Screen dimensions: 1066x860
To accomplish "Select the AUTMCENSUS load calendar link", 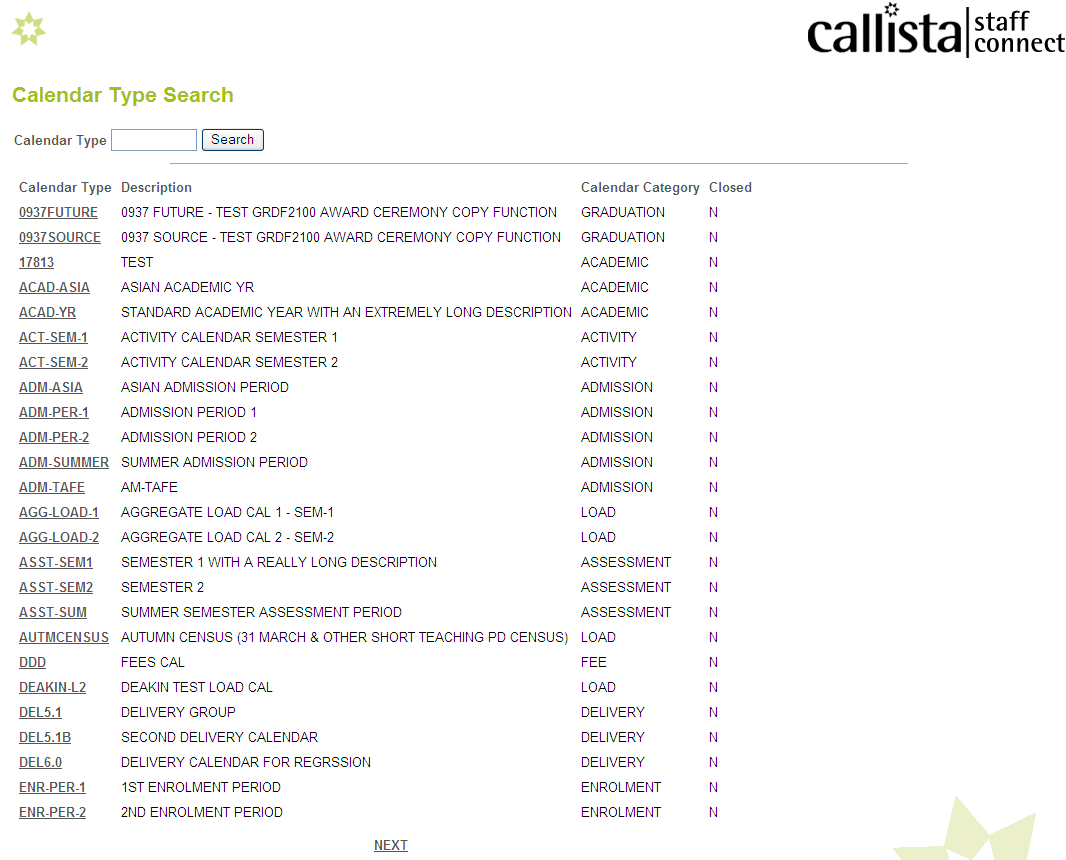I will tap(64, 637).
